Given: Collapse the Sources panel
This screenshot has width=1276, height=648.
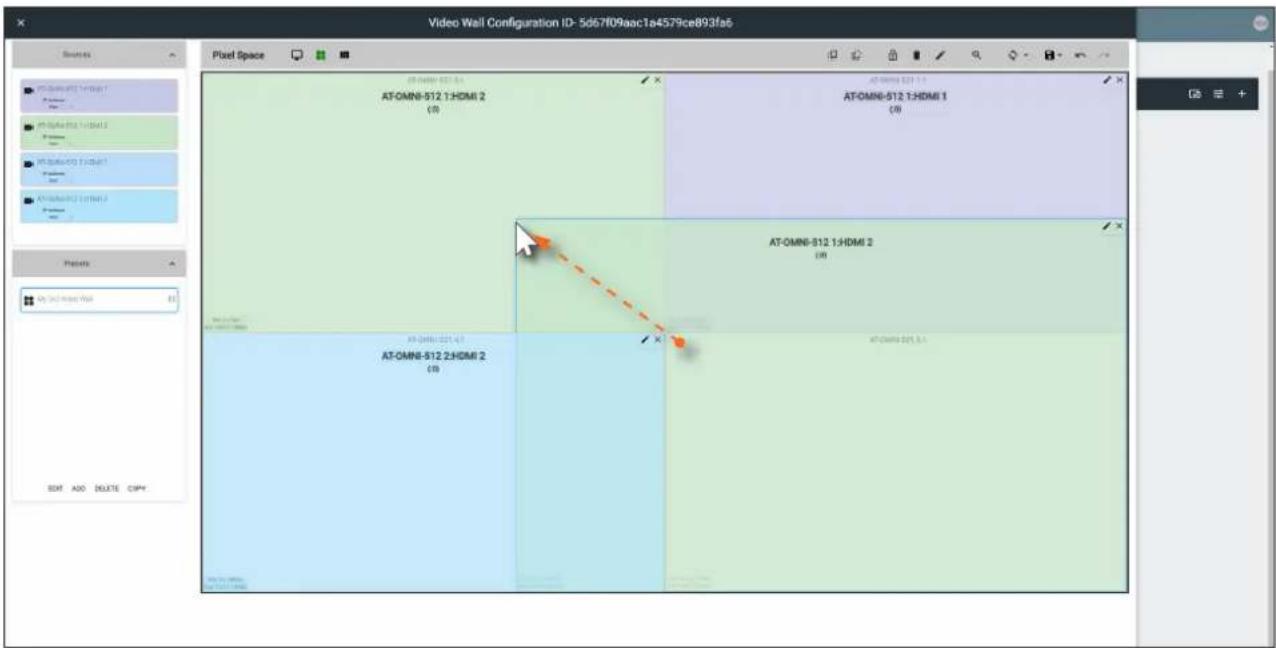Looking at the screenshot, I should click(173, 55).
